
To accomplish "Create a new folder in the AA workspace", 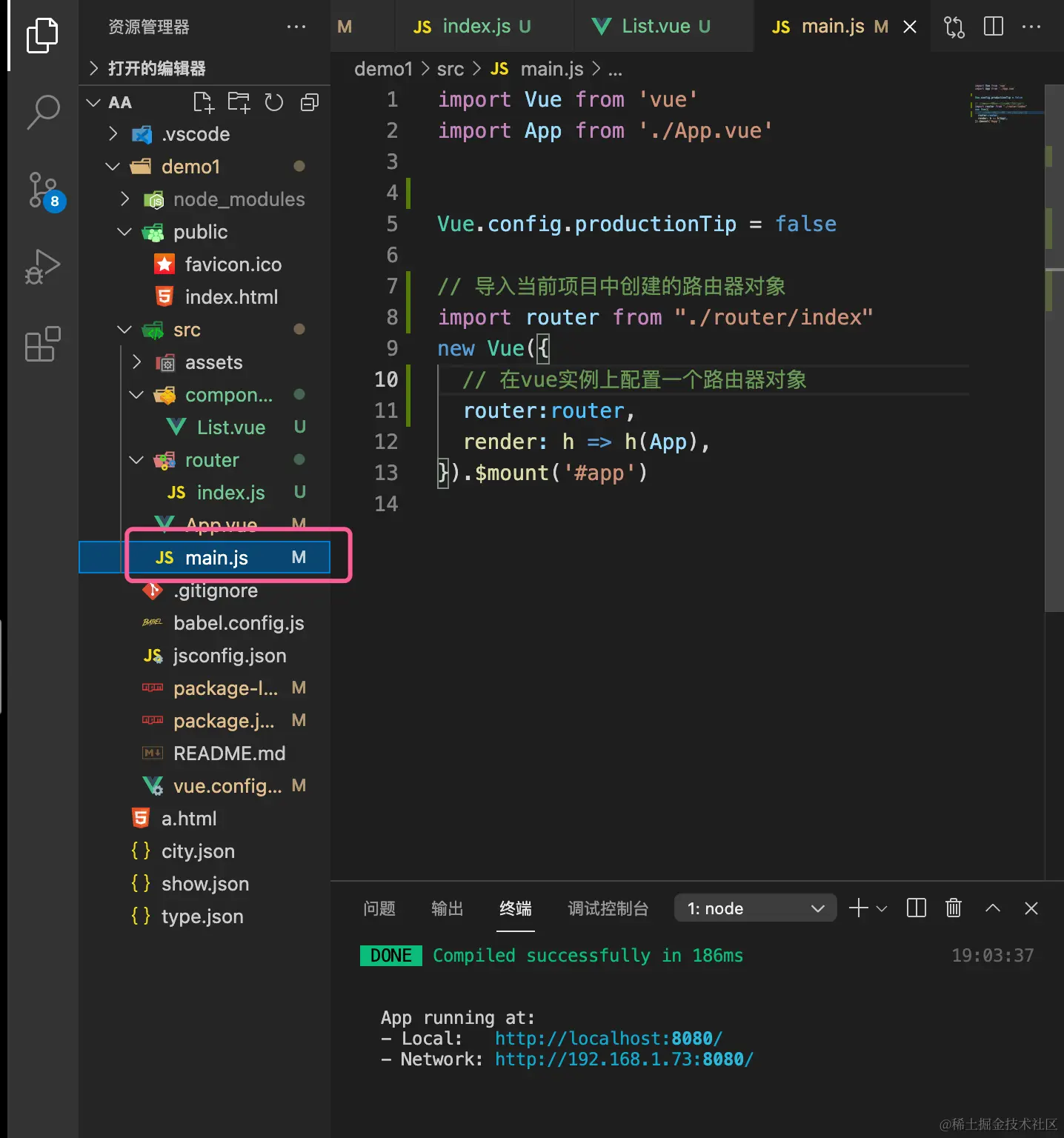I will (x=239, y=102).
